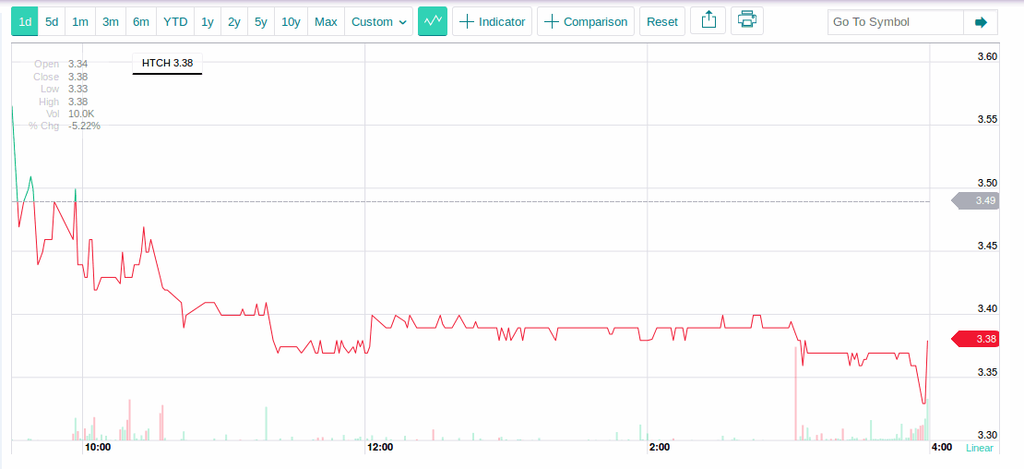This screenshot has height=469, width=1024.
Task: Show the 10y chart range
Action: [x=291, y=22]
